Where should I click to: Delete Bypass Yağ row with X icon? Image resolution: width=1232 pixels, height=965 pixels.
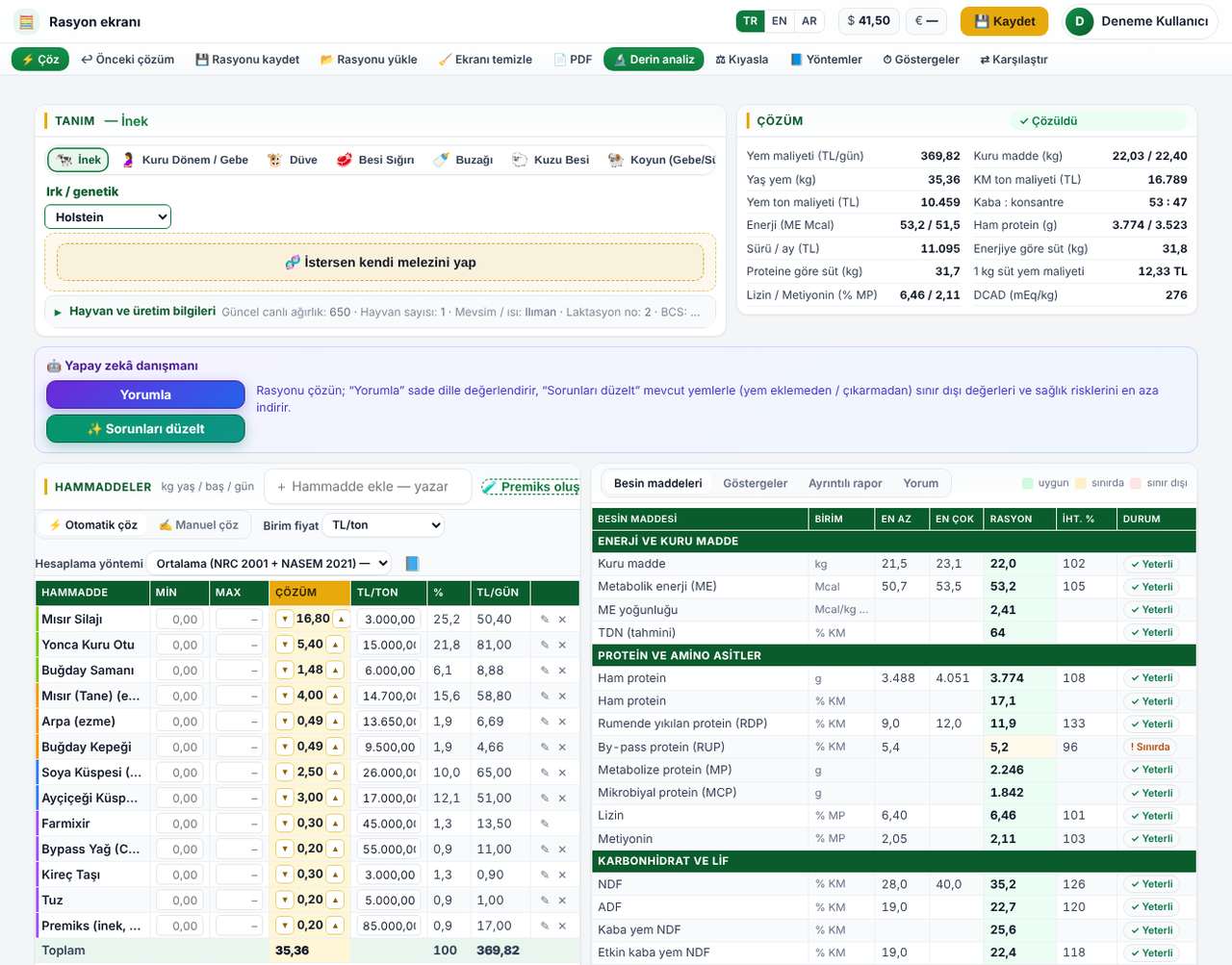pos(562,850)
